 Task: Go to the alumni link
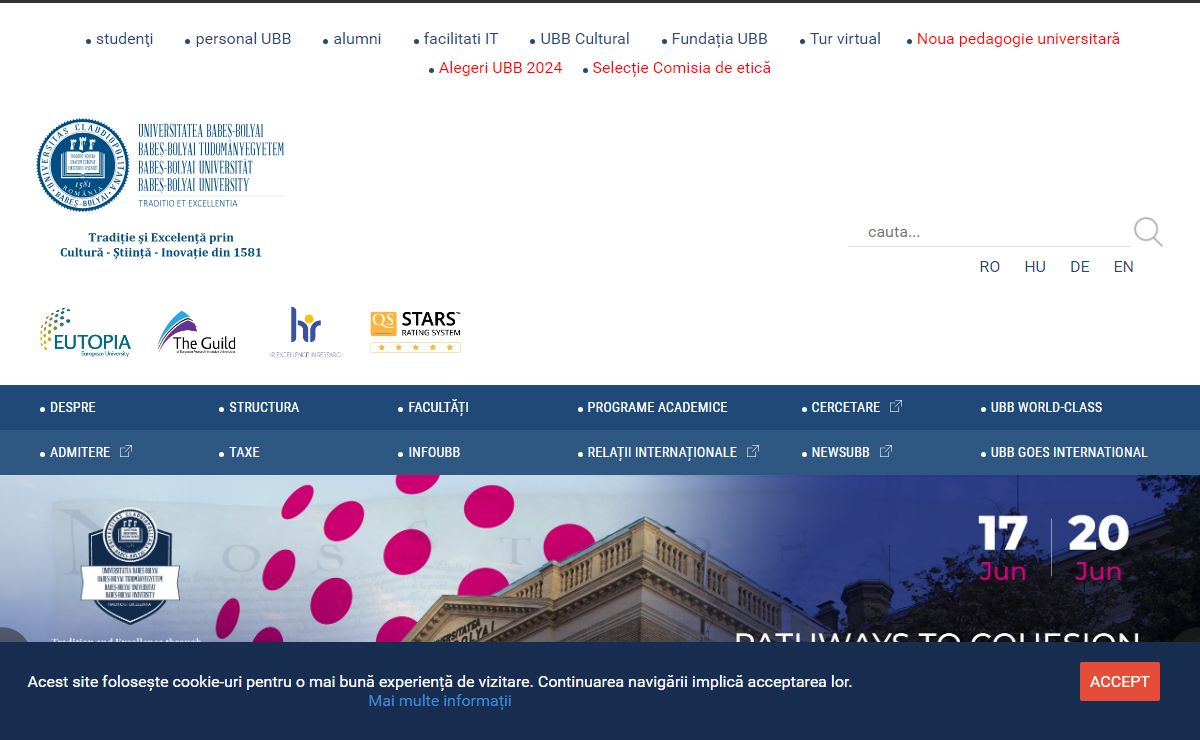[357, 39]
